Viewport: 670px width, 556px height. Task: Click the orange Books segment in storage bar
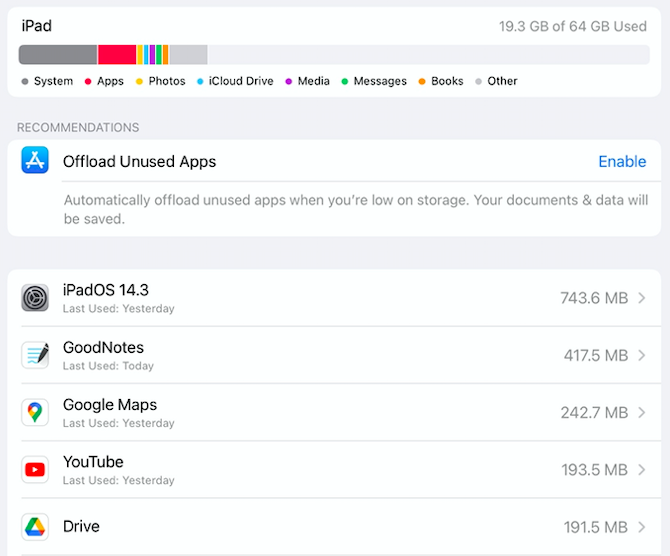click(x=165, y=55)
